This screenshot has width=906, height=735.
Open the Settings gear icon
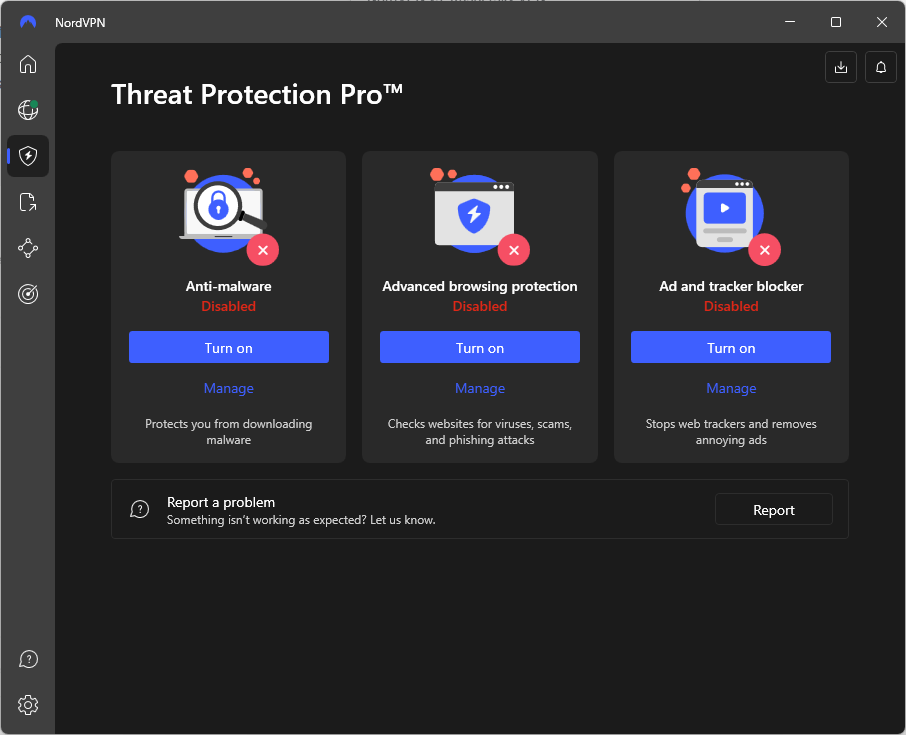(28, 705)
